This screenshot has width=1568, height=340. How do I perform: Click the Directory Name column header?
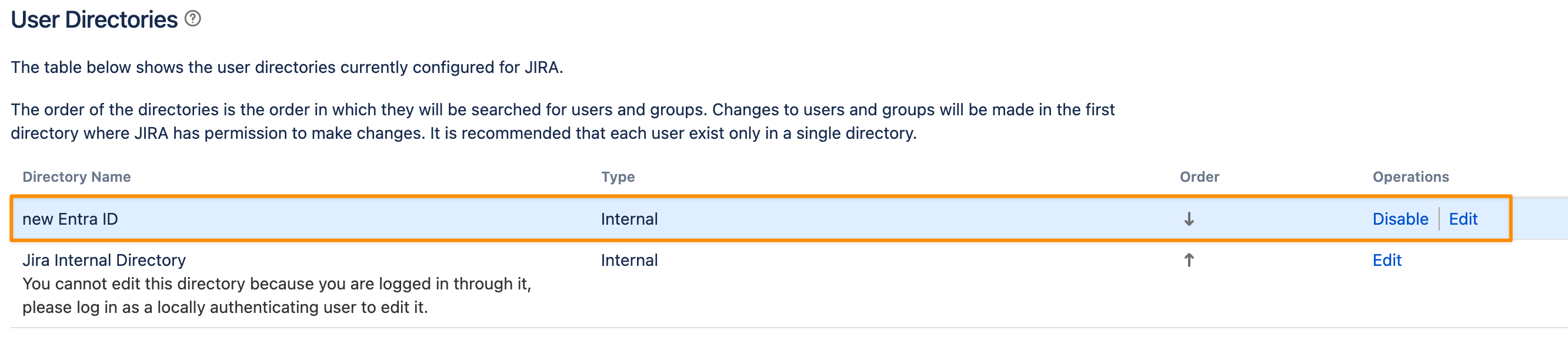point(76,176)
